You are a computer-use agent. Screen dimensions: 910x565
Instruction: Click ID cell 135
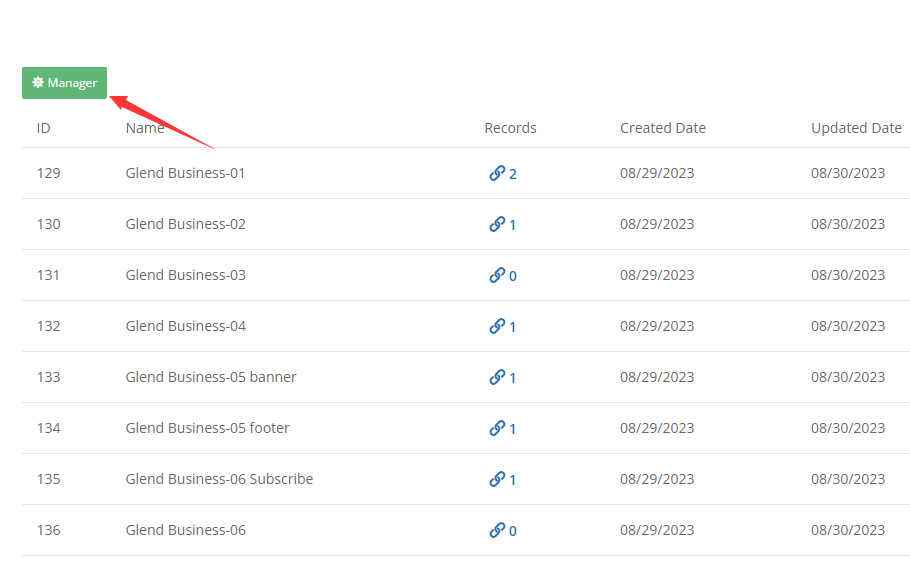click(x=49, y=479)
